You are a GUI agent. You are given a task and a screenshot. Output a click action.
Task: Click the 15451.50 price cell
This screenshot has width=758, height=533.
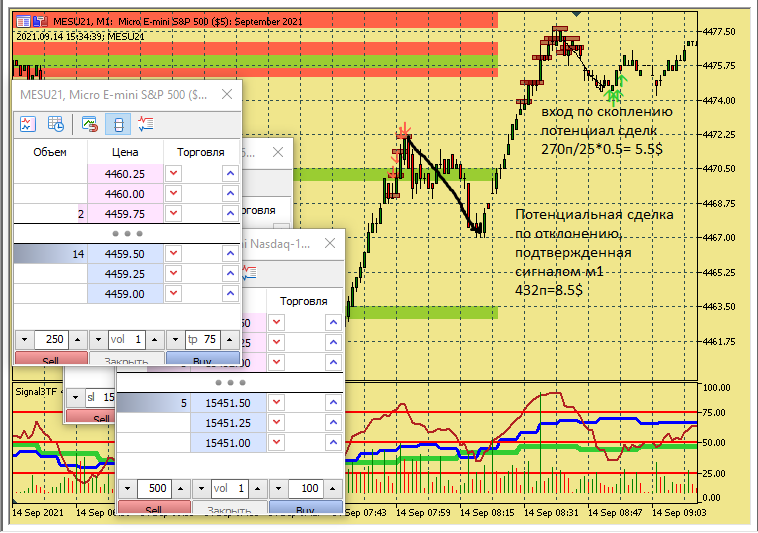[228, 403]
